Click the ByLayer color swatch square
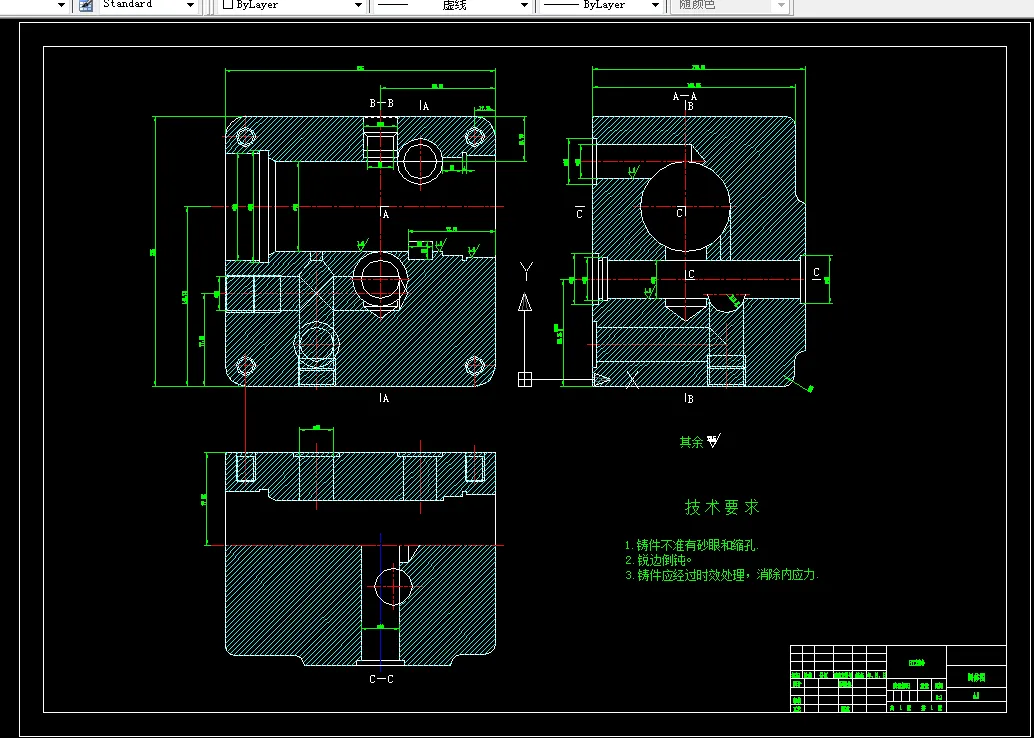The height and width of the screenshot is (738, 1034). pos(228,4)
